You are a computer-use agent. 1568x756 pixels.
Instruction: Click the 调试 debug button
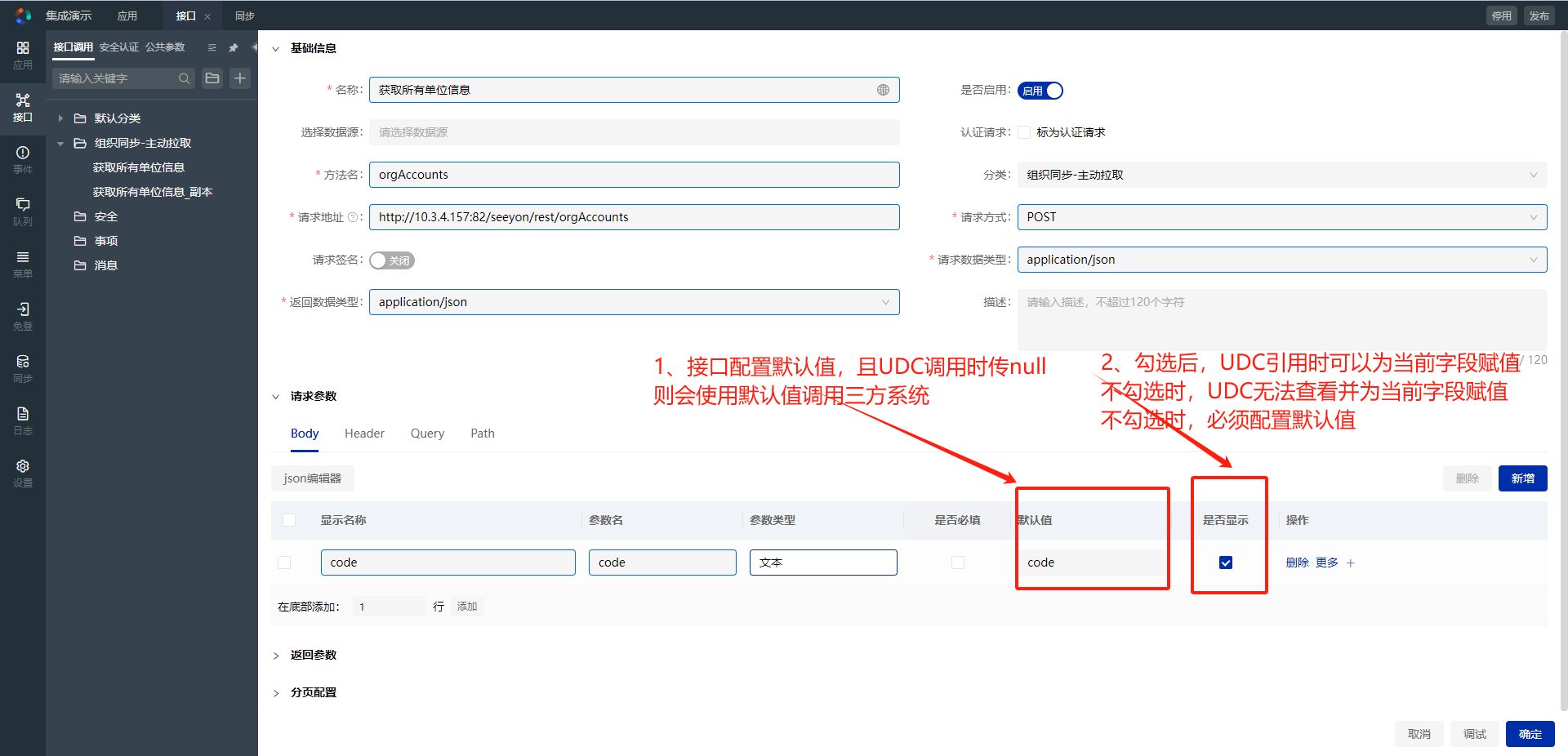point(1475,734)
